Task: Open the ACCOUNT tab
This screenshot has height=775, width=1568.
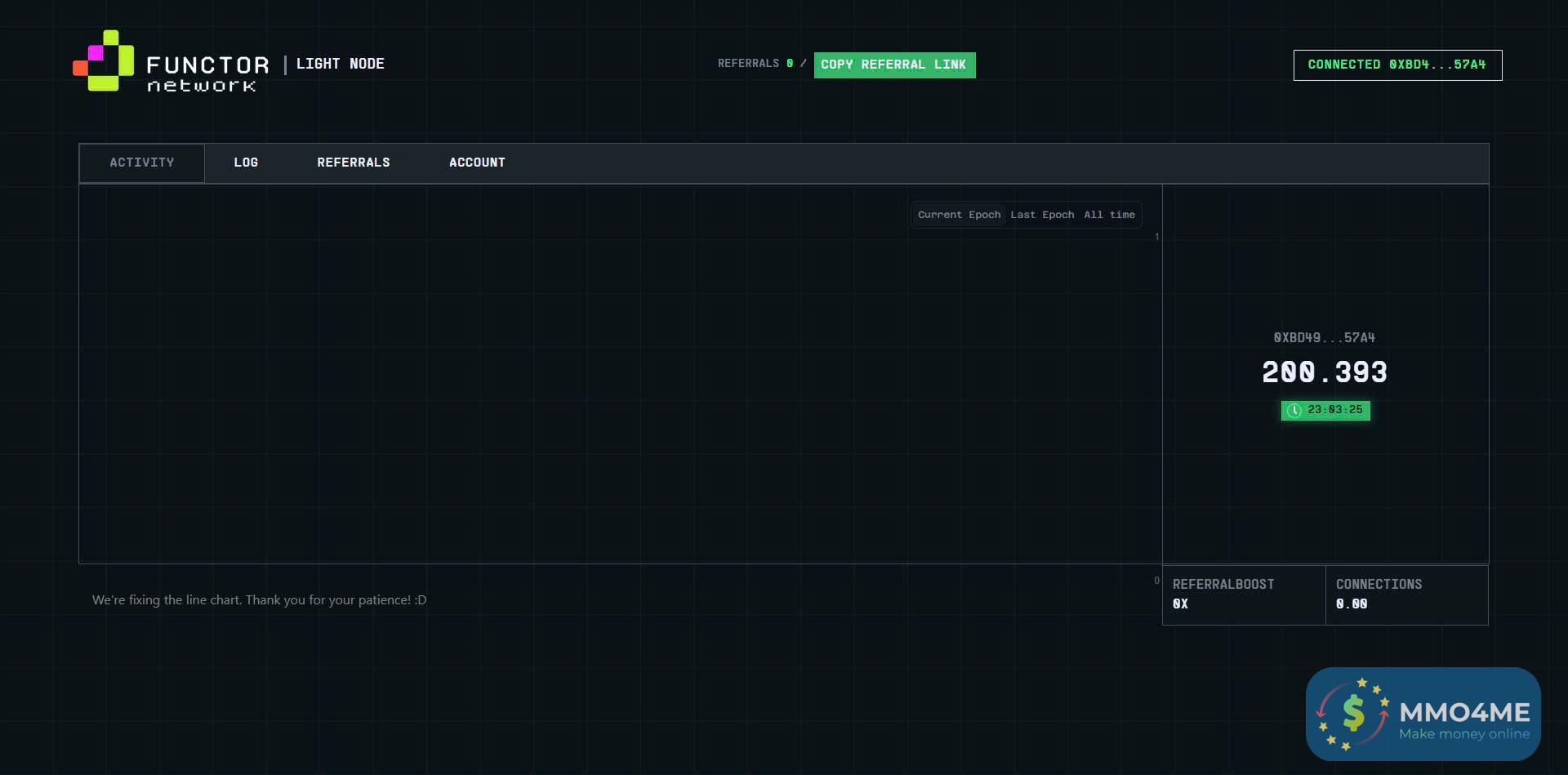Action: point(477,163)
